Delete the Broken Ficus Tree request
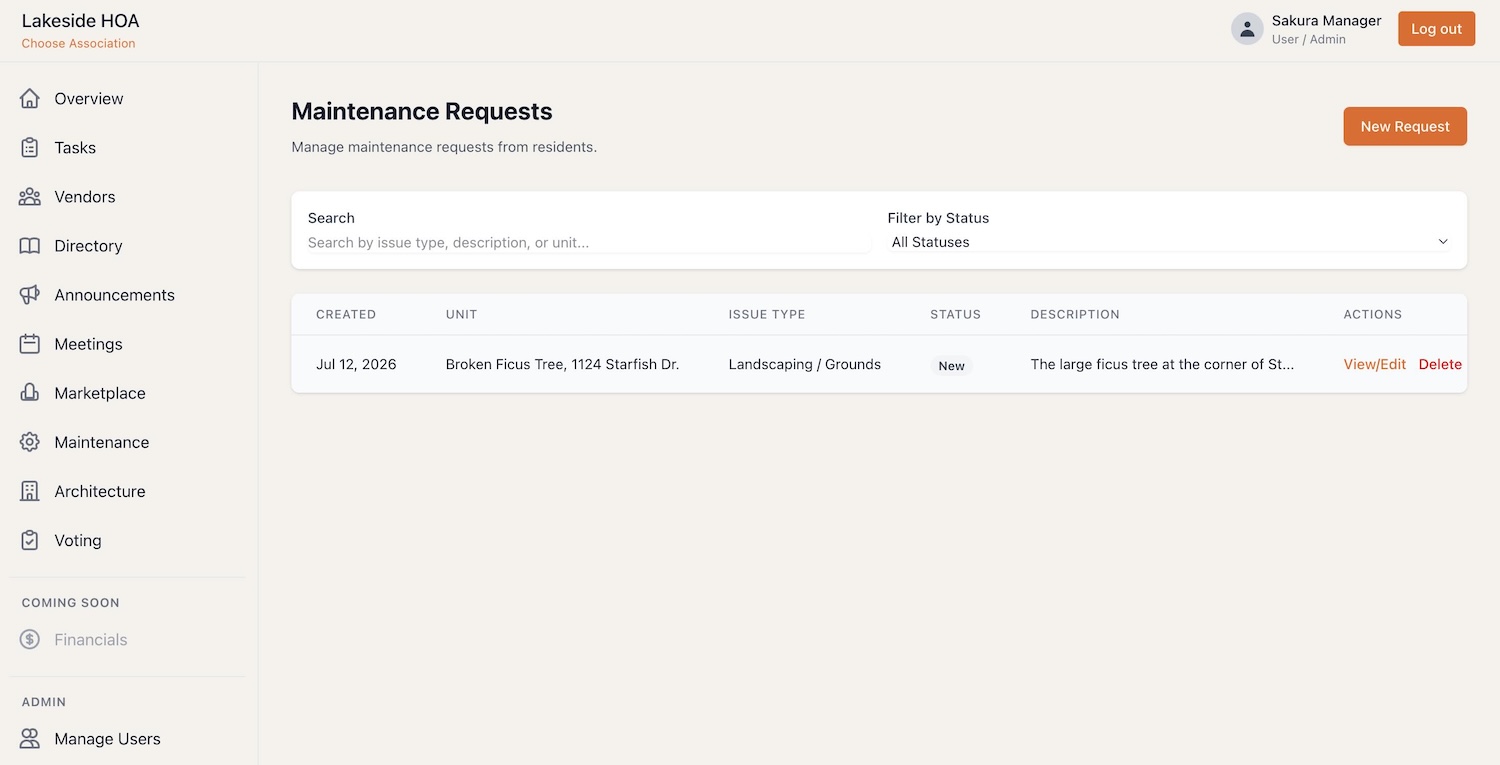 tap(1440, 364)
